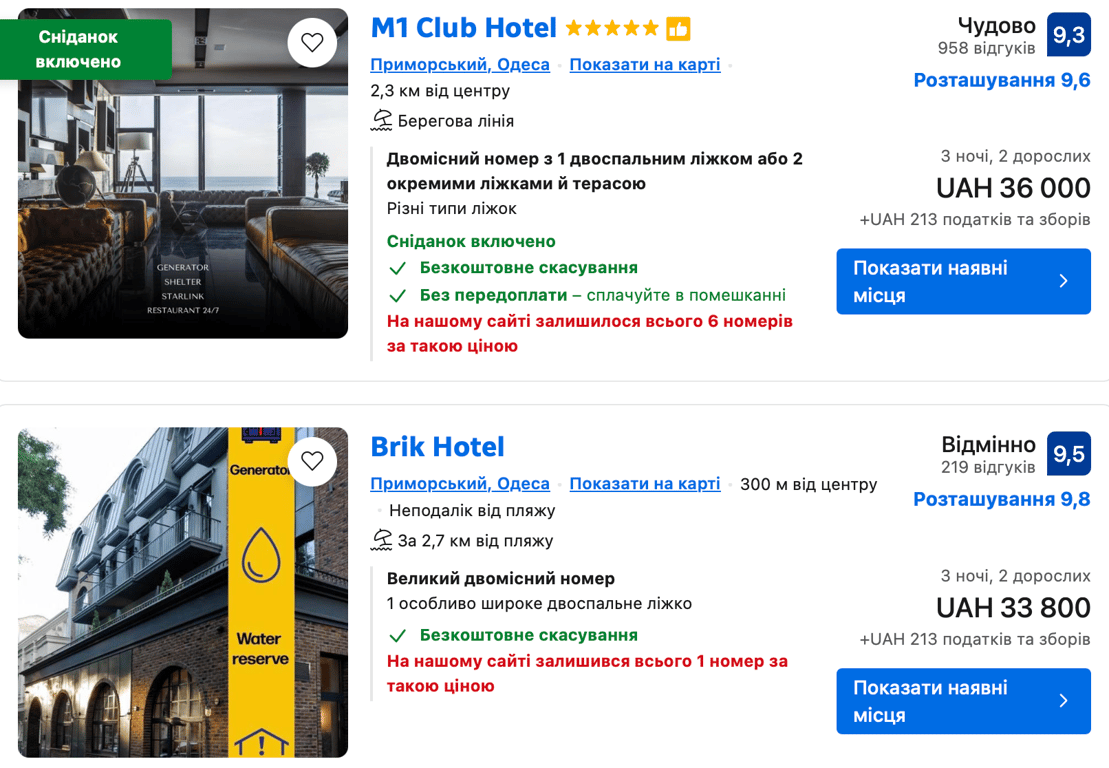Viewport: 1109px width, 768px height.
Task: Click the green checkmark beside Безкоштовне скасування
Action: [x=398, y=268]
